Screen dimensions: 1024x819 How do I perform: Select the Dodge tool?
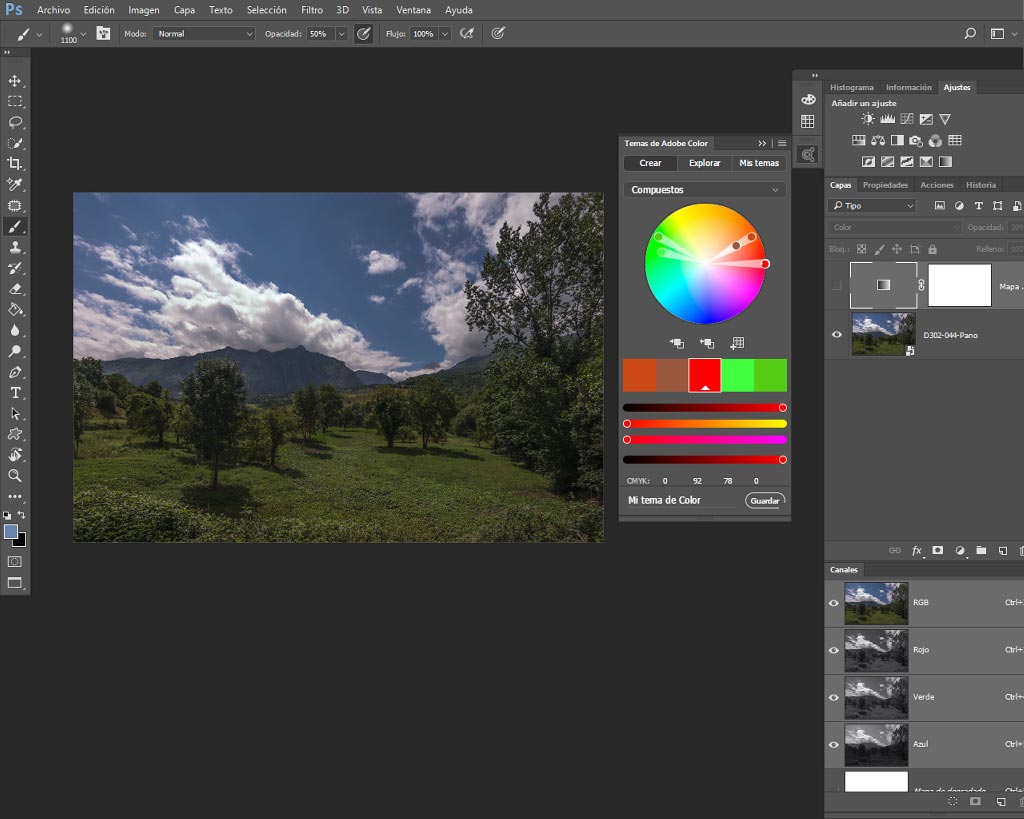tap(14, 351)
